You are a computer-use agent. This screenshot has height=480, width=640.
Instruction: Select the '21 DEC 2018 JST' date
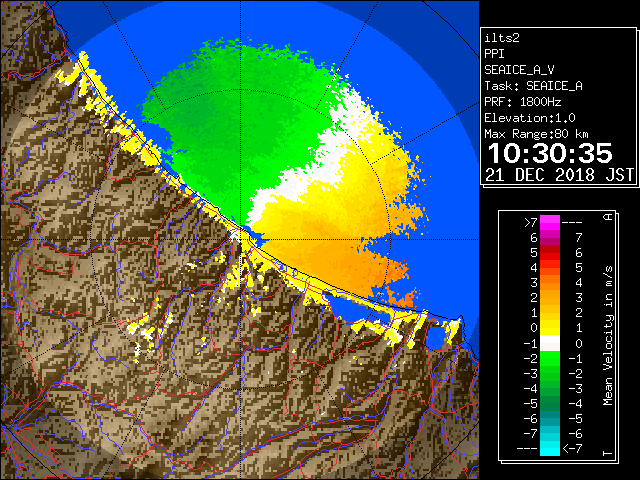click(x=559, y=175)
